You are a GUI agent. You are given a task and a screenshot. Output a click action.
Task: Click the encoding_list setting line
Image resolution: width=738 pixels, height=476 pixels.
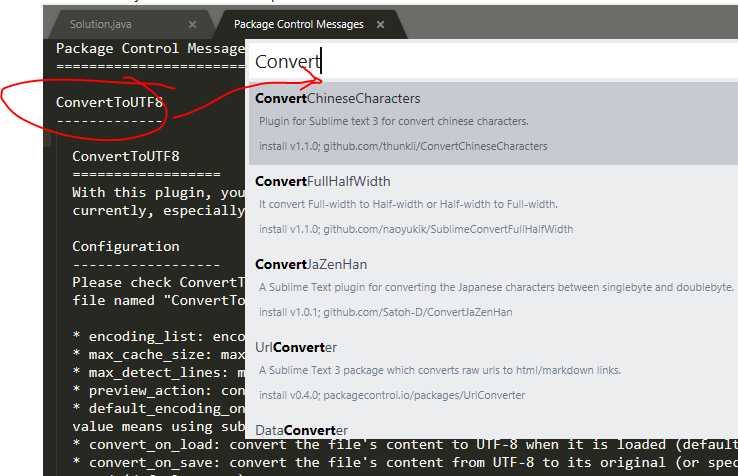click(x=159, y=337)
